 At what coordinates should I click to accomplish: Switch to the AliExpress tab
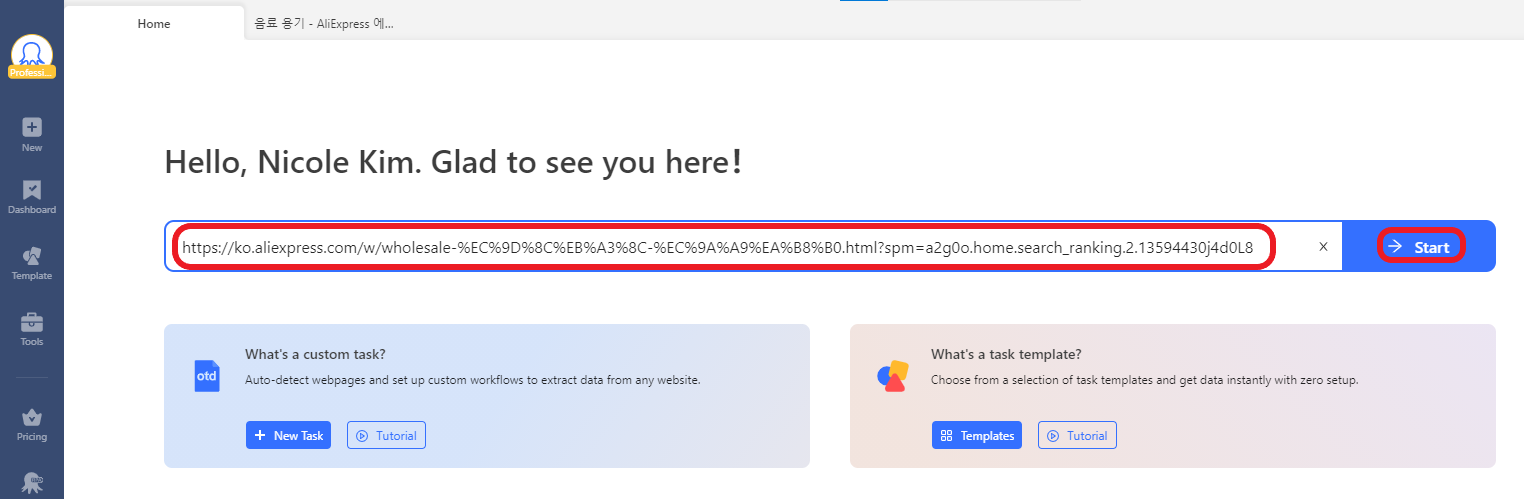tap(324, 24)
